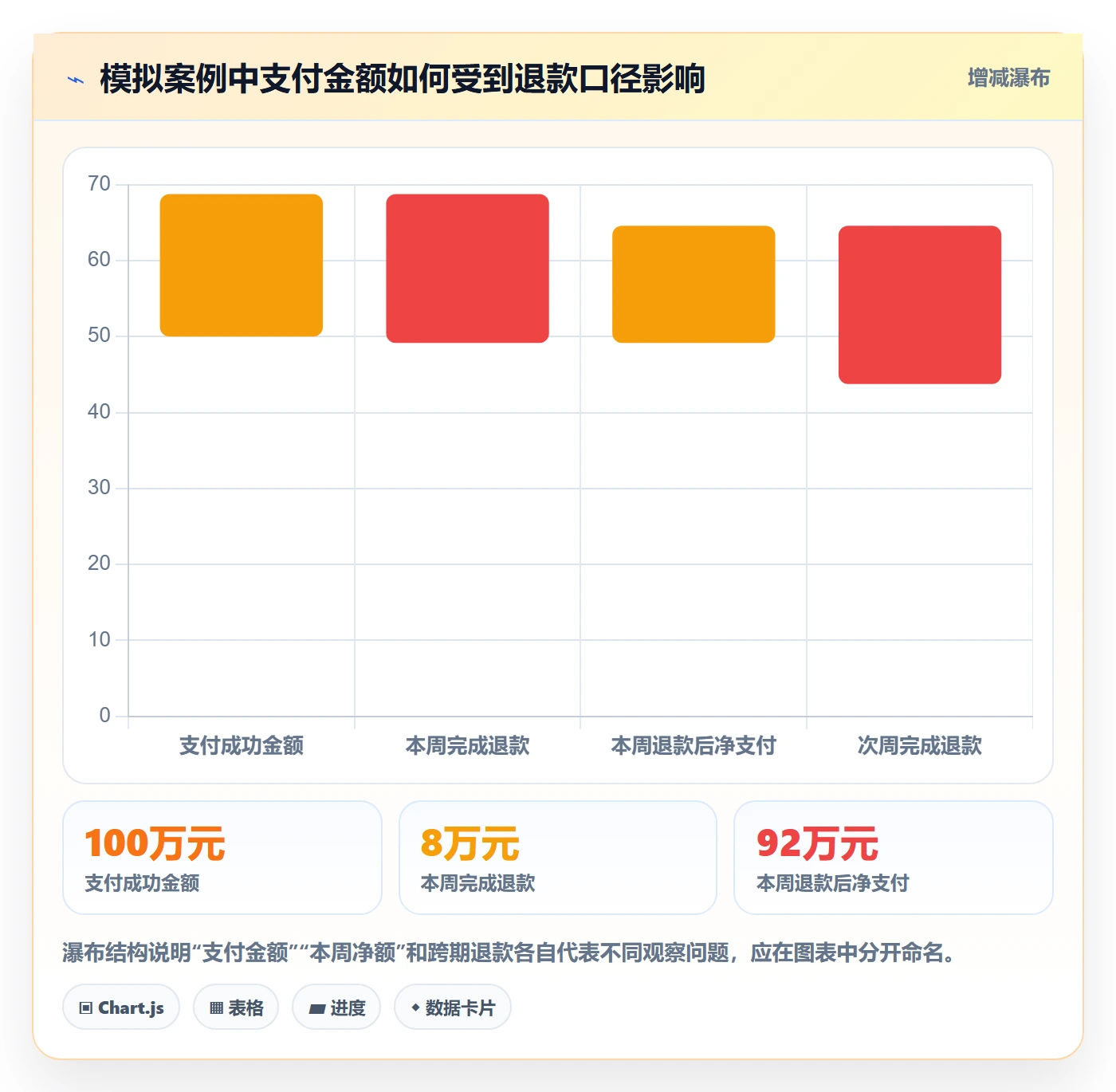Click the red 次周完成退款 bar
Image resolution: width=1116 pixels, height=1092 pixels.
tap(920, 304)
